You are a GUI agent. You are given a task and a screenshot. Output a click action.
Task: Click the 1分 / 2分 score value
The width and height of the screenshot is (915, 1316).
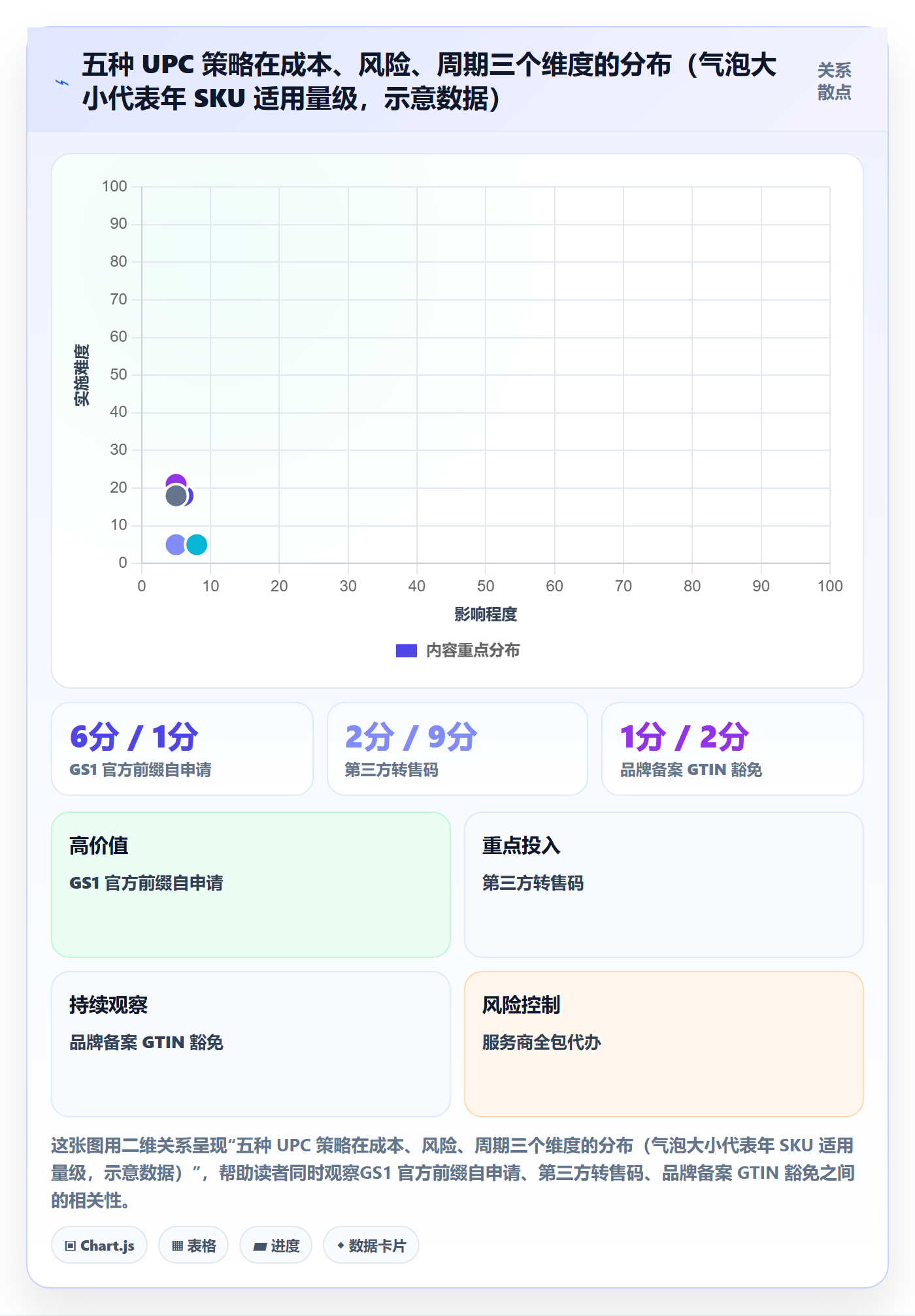684,737
